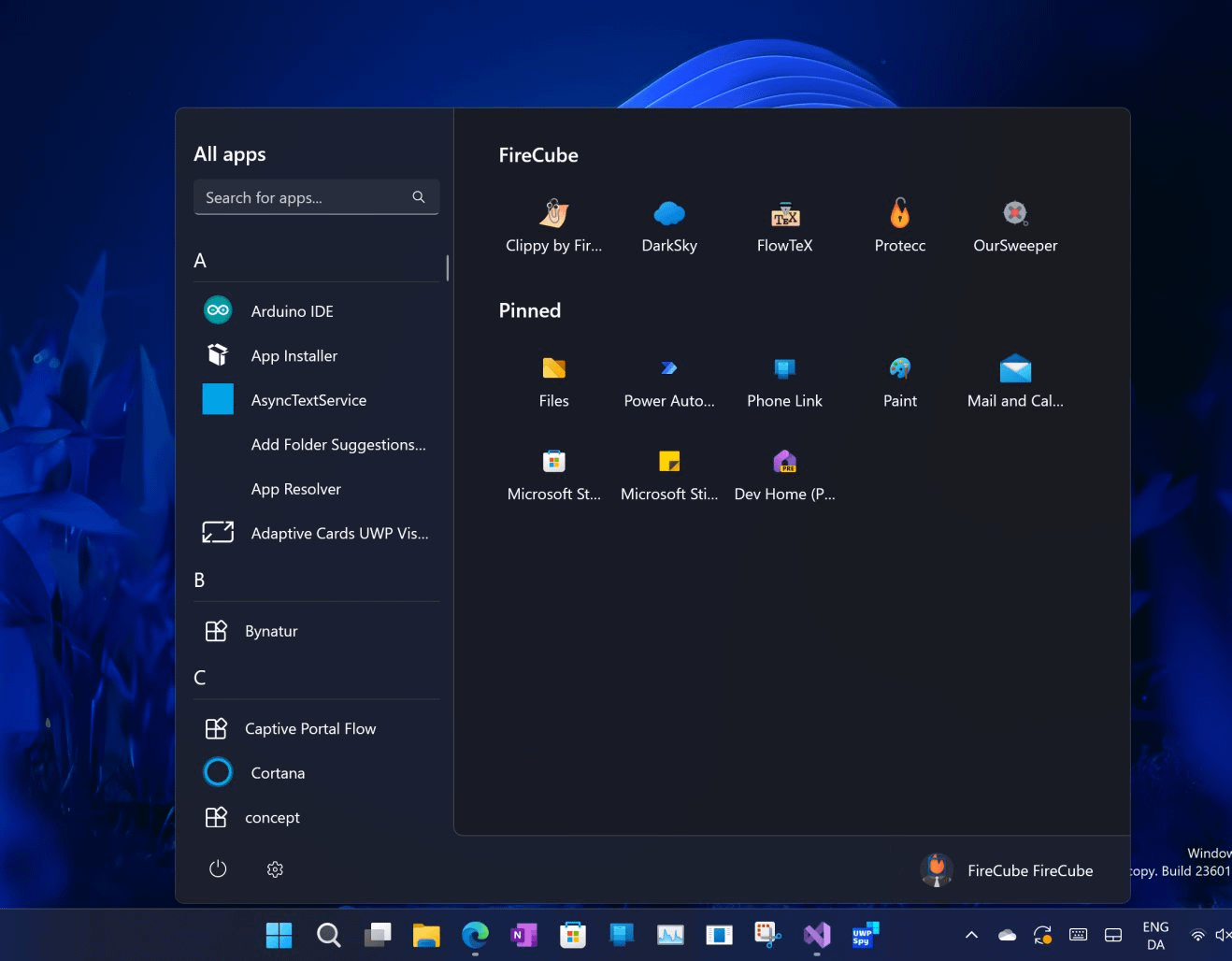This screenshot has height=961, width=1232.
Task: Open Captive Portal Flow entry
Action: click(x=316, y=728)
